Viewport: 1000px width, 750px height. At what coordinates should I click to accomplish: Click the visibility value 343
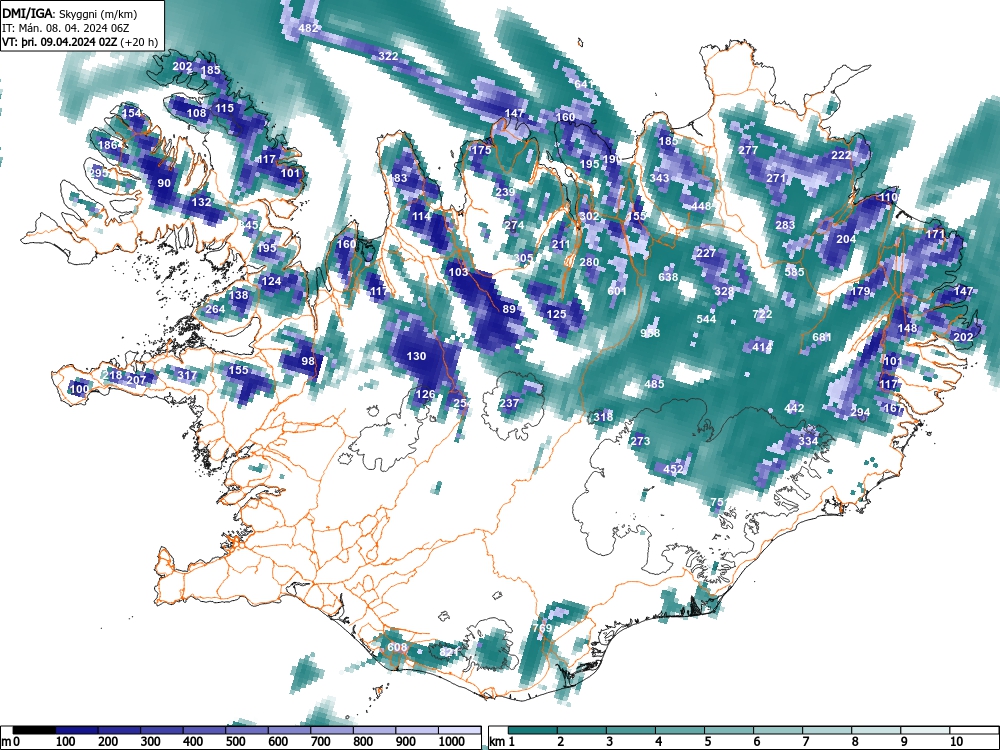(x=659, y=178)
